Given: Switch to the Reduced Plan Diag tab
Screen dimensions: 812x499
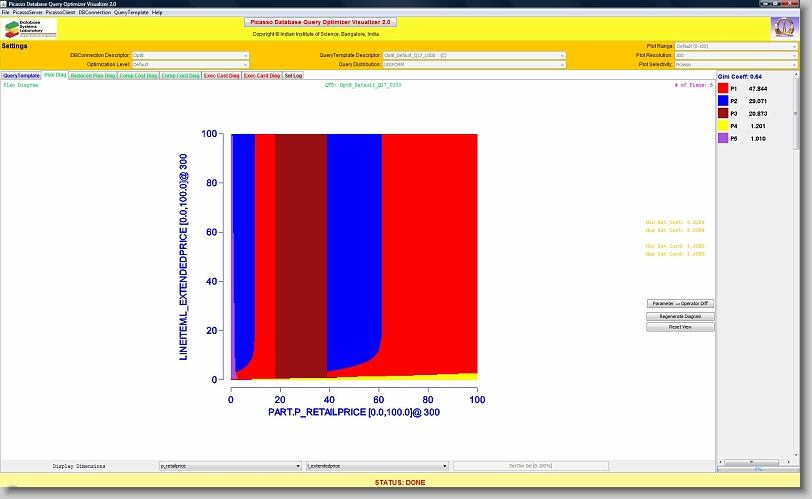Looking at the screenshot, I should (93, 75).
